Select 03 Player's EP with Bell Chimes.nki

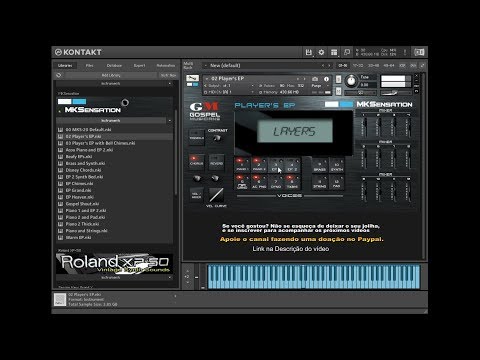point(100,143)
